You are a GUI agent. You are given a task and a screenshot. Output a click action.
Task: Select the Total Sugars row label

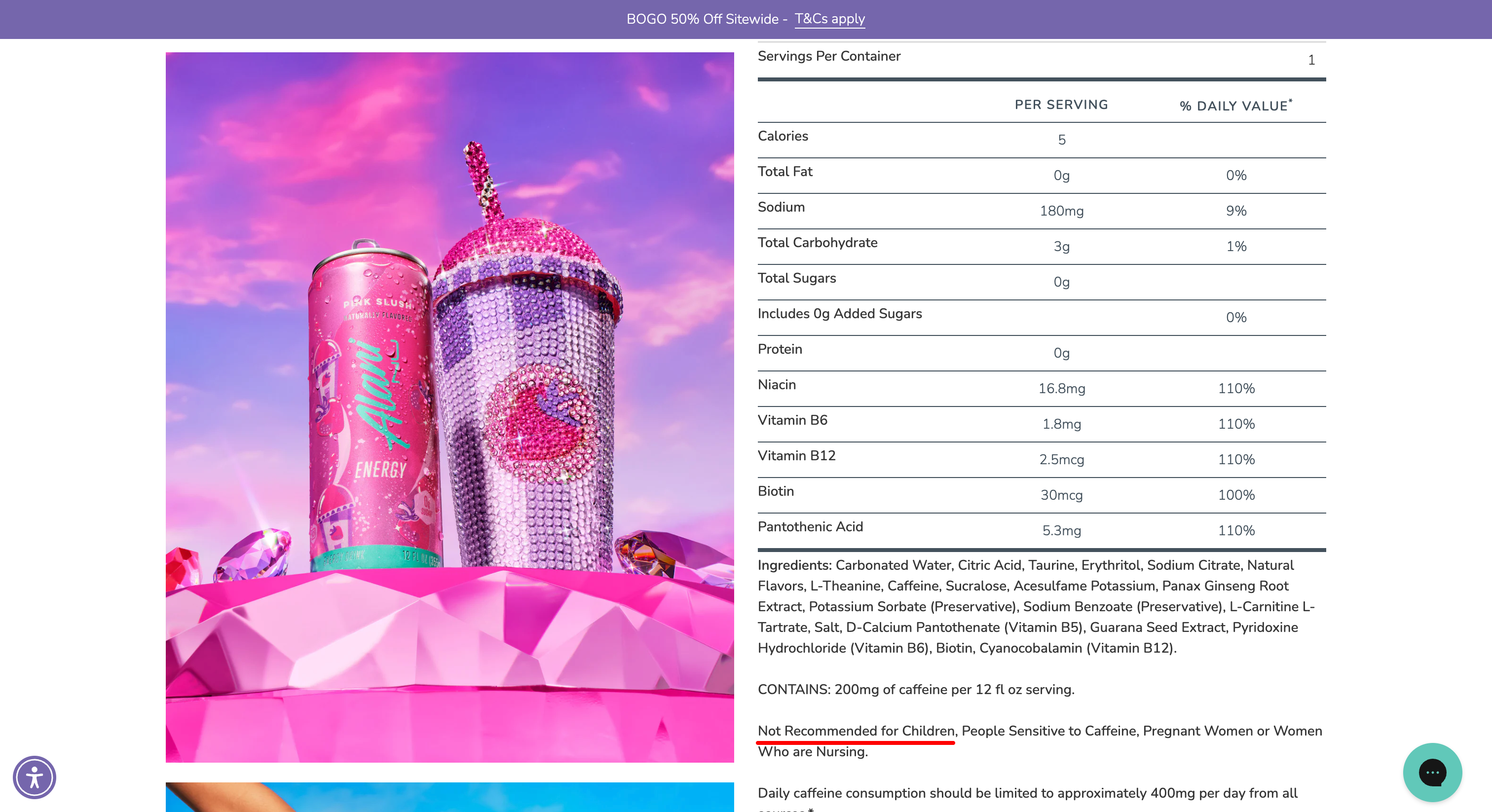[x=796, y=278]
